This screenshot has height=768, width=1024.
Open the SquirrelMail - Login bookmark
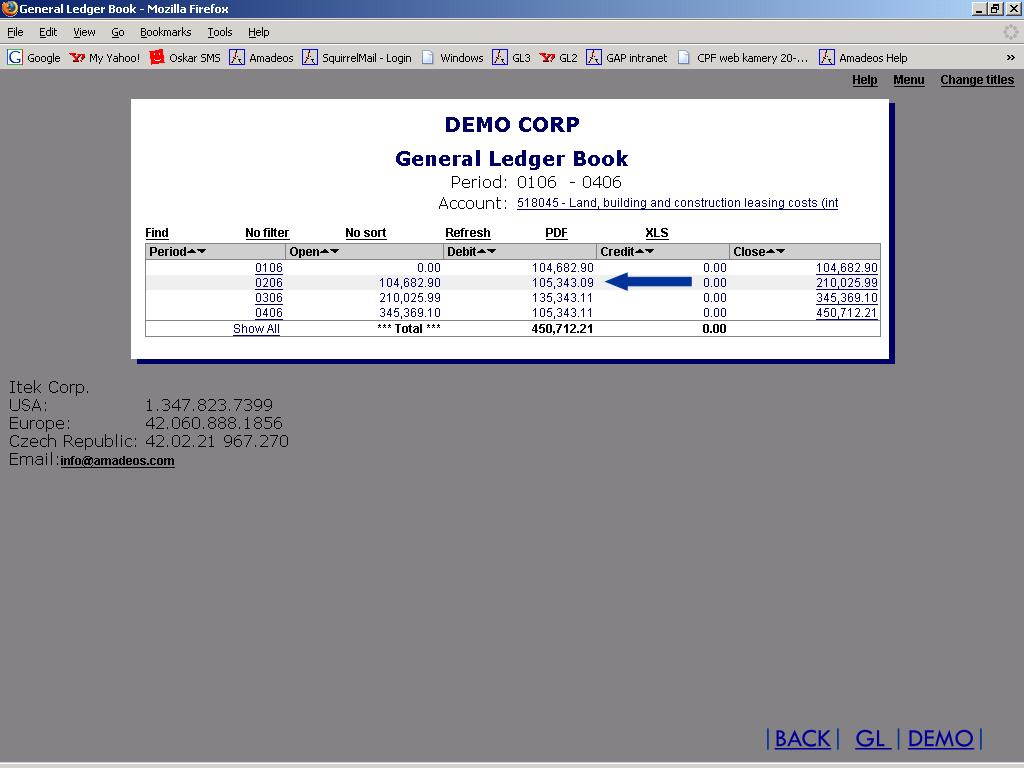point(357,57)
